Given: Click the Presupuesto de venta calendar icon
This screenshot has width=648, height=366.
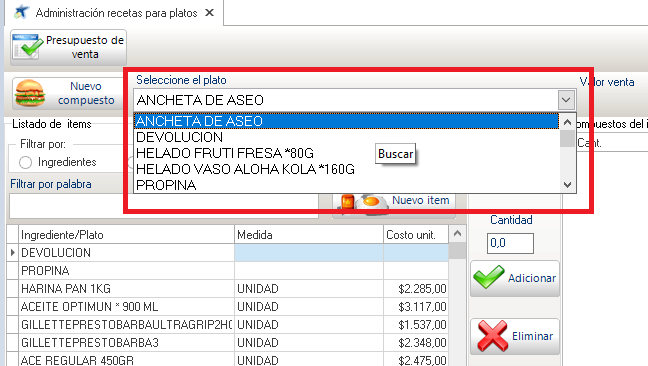Looking at the screenshot, I should 27,47.
